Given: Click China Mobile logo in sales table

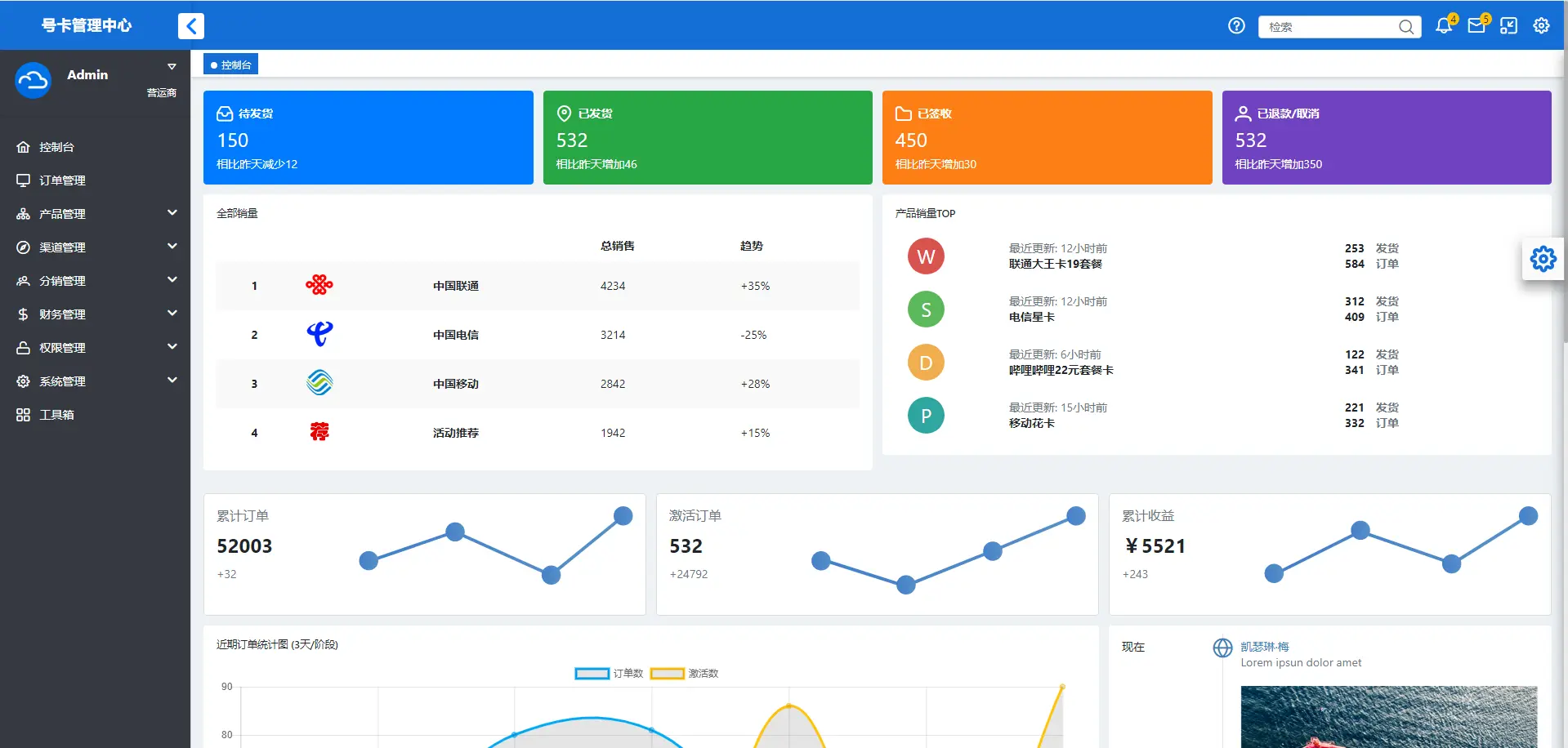Looking at the screenshot, I should 319,383.
